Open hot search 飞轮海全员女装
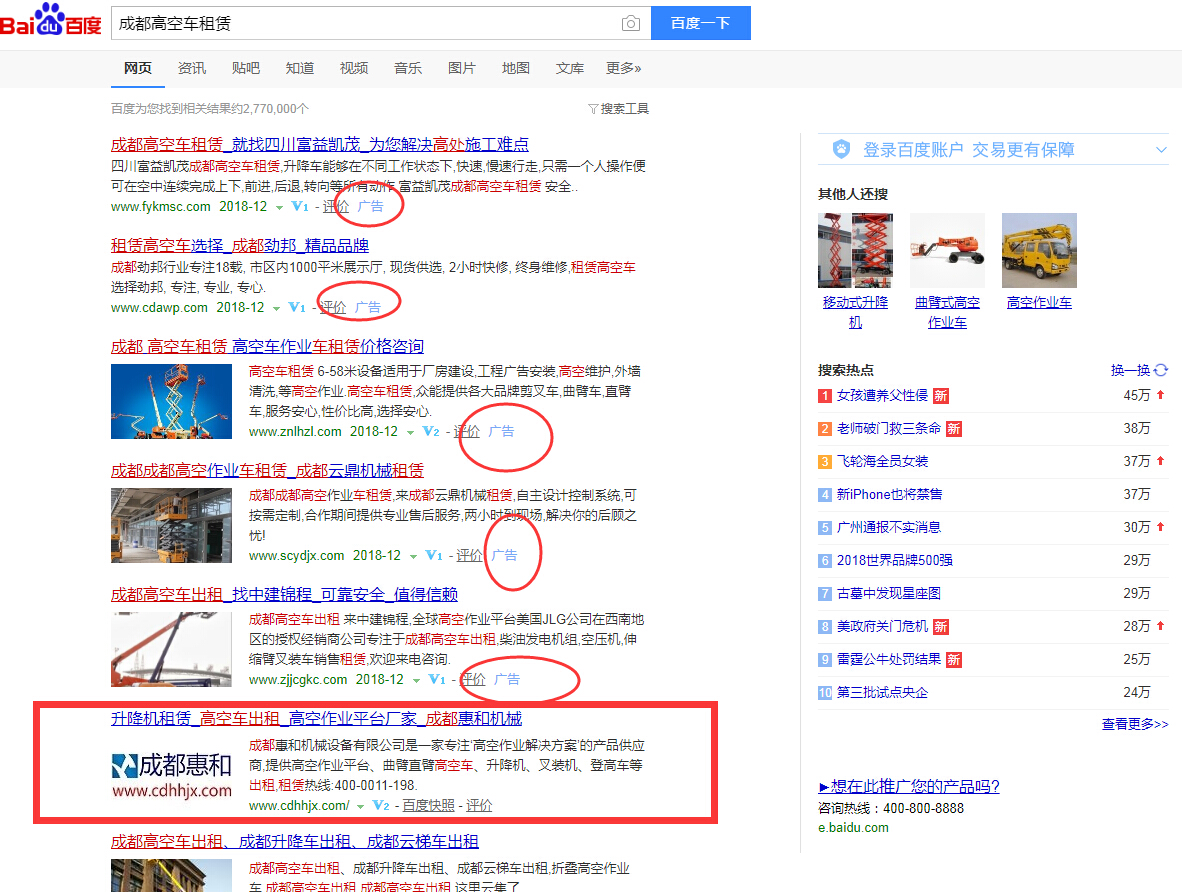 [x=882, y=461]
